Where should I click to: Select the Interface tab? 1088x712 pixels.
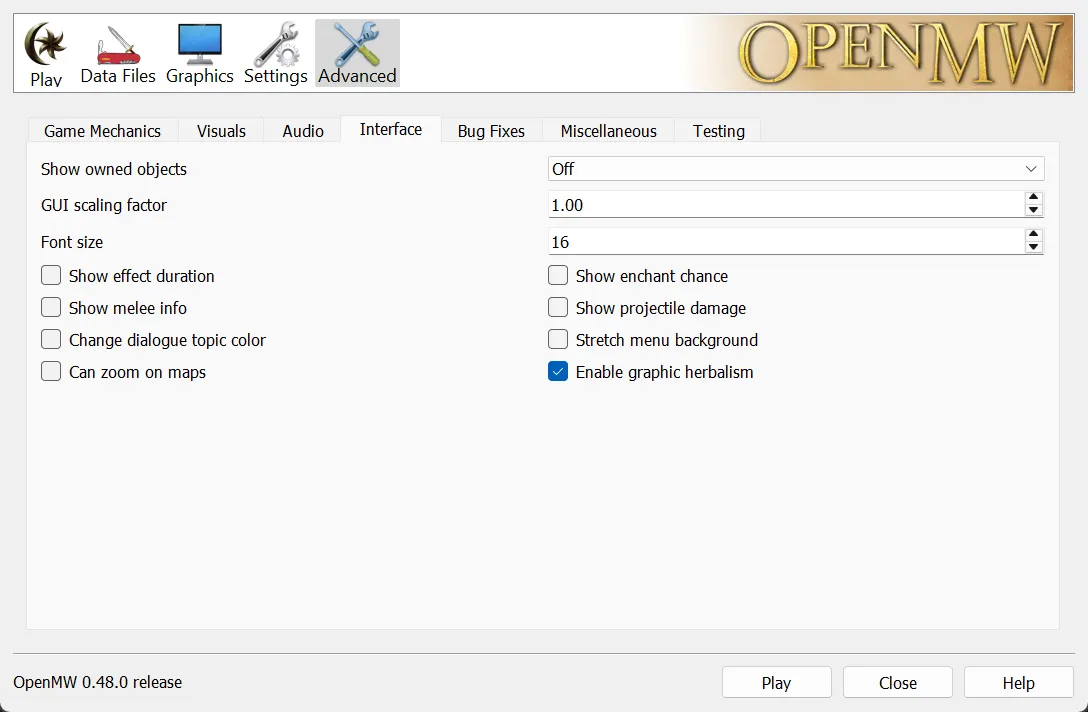click(391, 129)
